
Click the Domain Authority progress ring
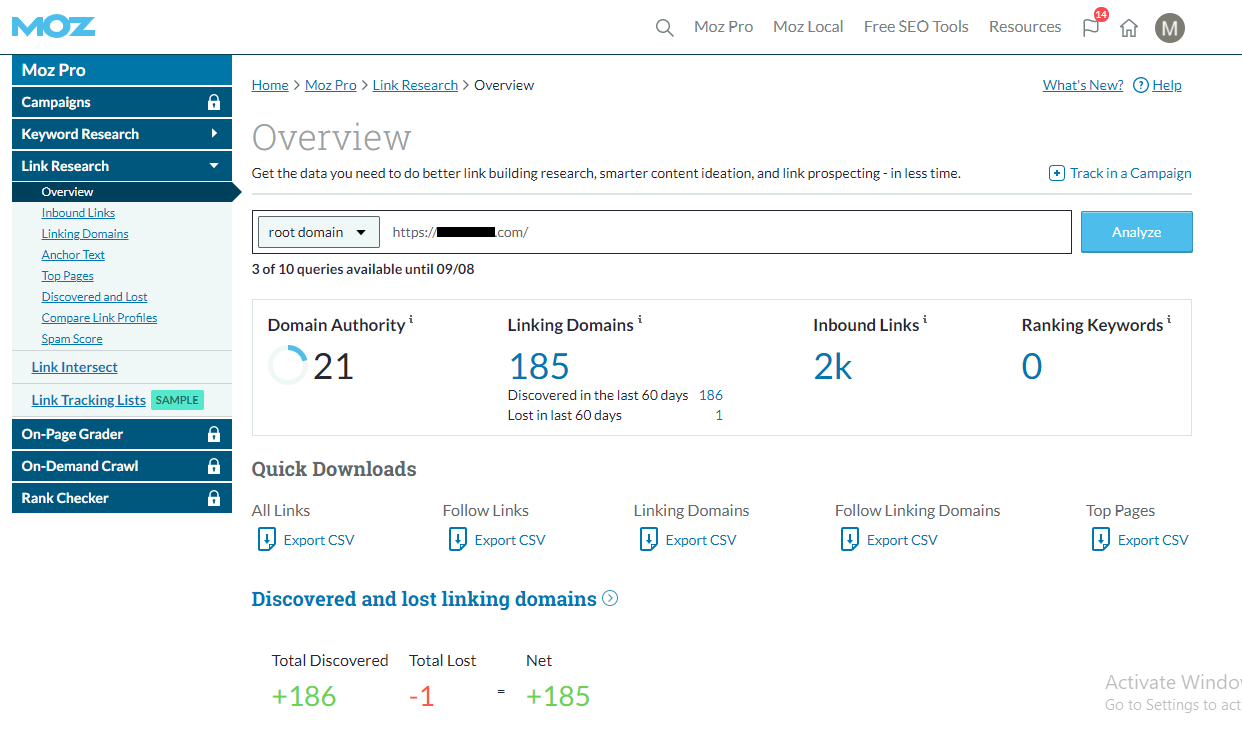click(x=288, y=366)
